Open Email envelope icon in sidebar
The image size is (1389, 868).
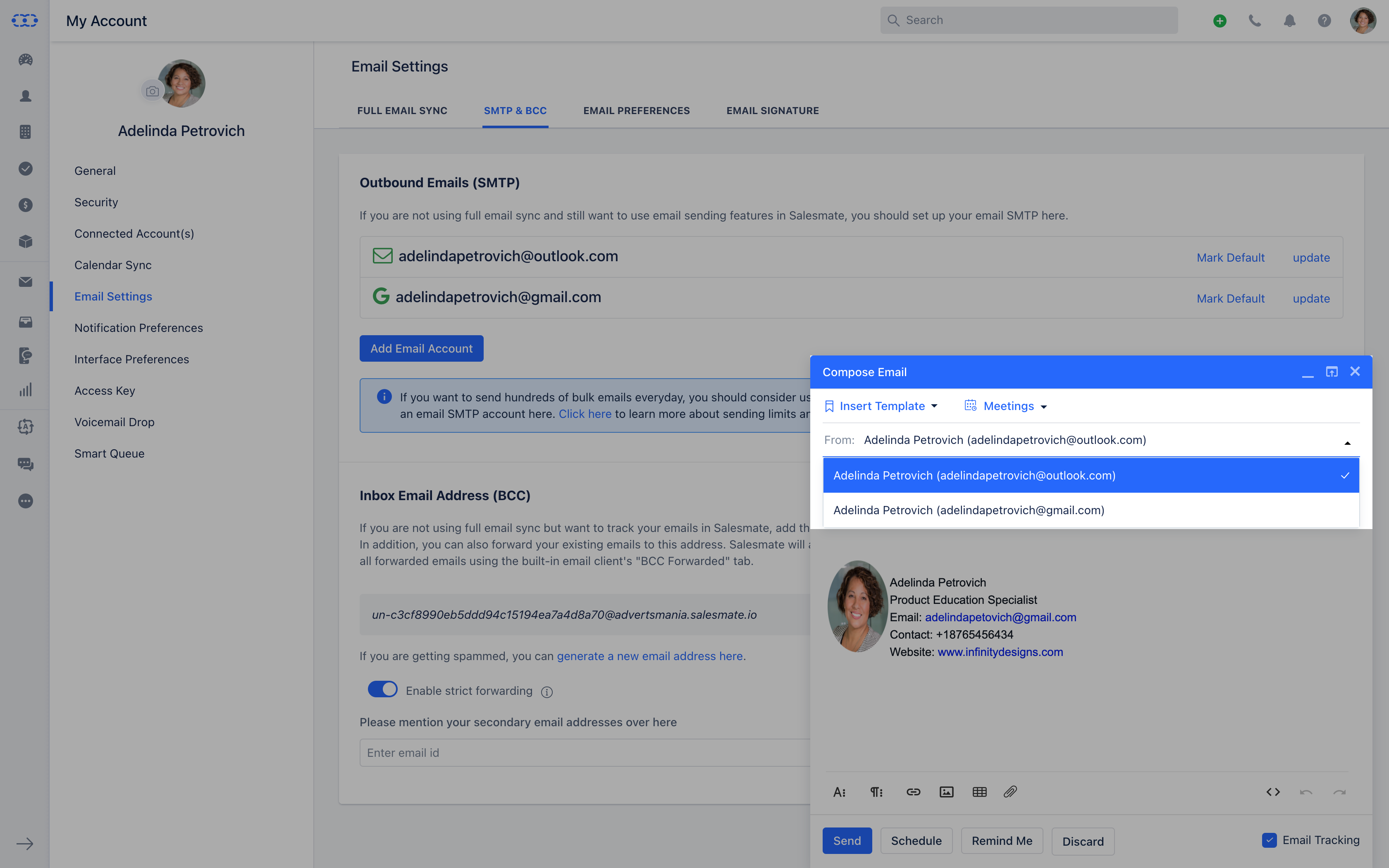click(x=25, y=281)
